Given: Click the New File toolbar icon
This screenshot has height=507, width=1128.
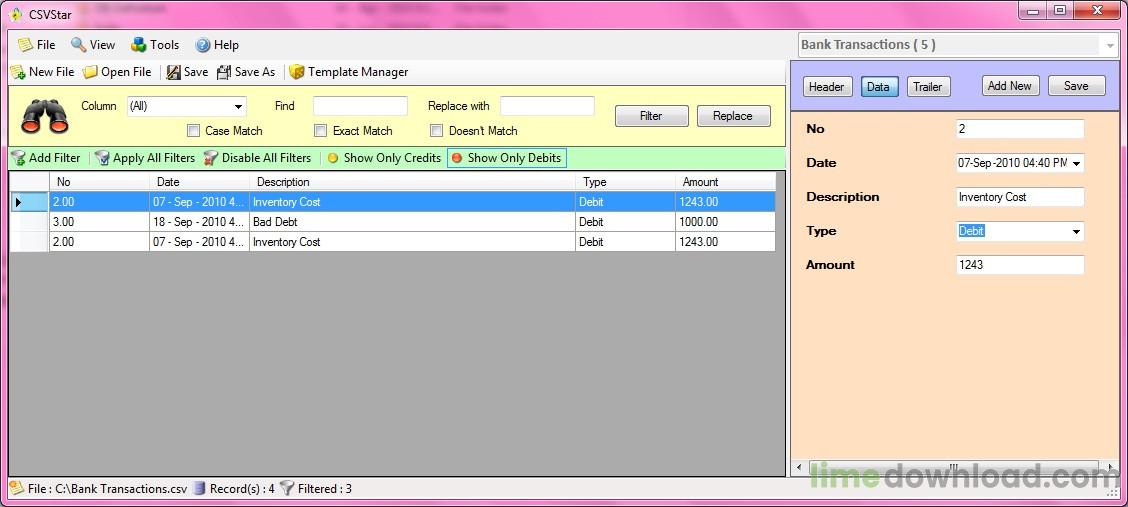Looking at the screenshot, I should pos(18,72).
